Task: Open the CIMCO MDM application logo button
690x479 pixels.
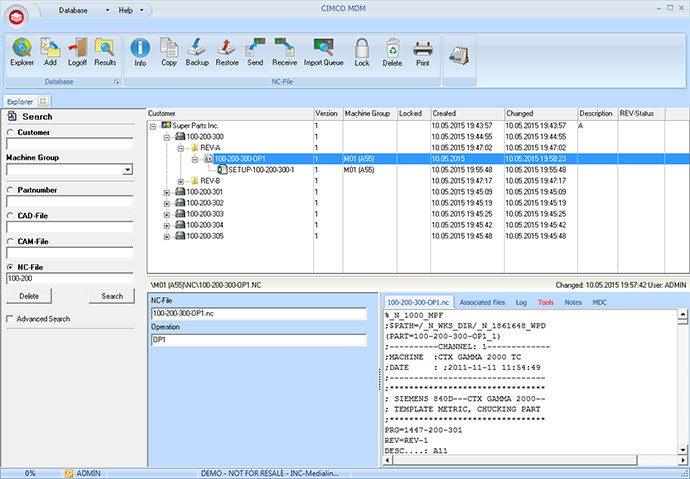Action: 17,17
